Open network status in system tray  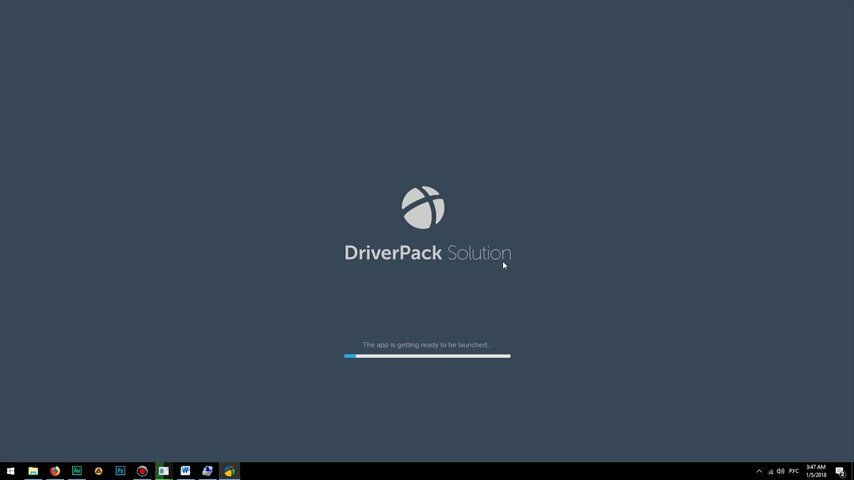click(770, 471)
